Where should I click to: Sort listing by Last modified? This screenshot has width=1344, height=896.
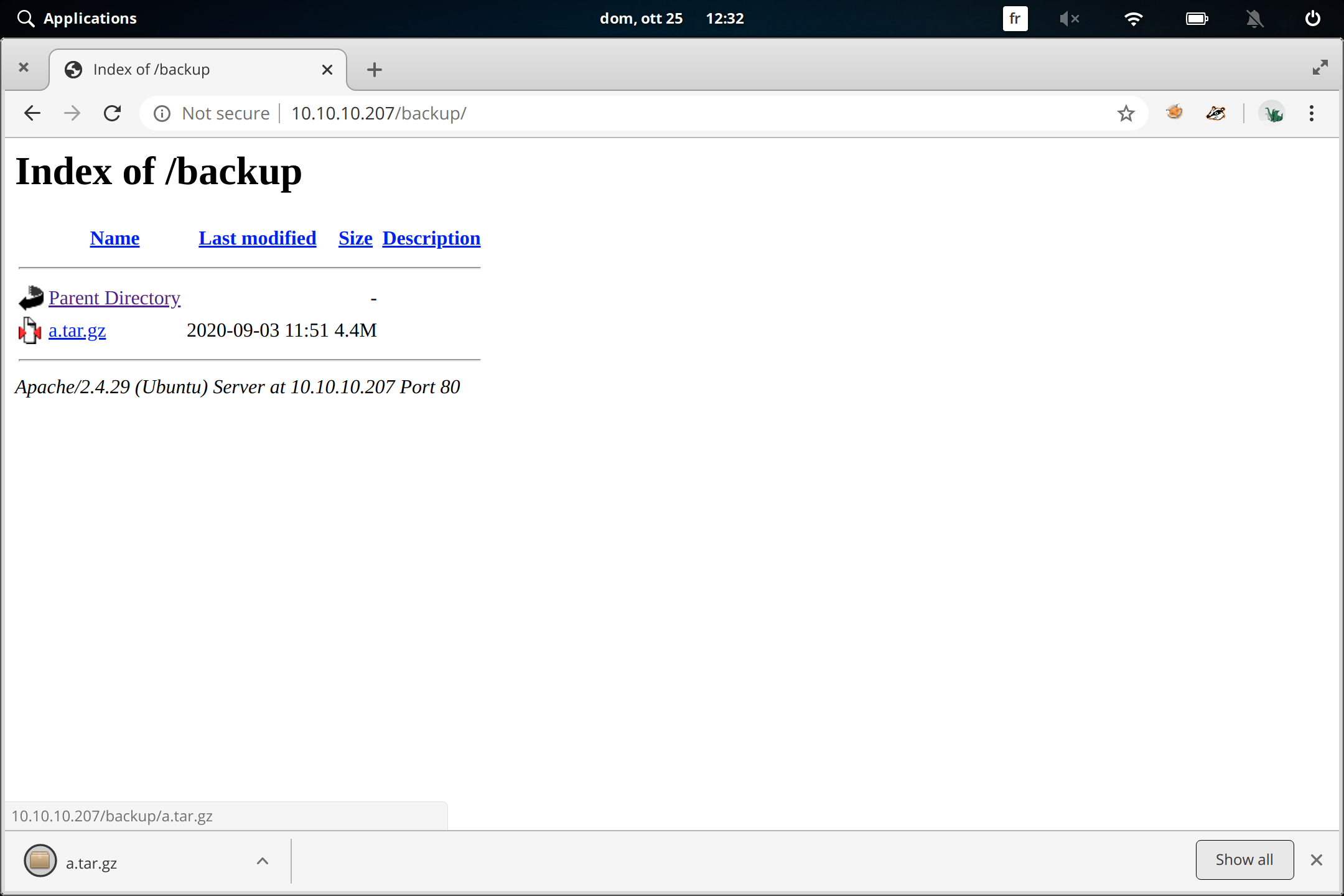pos(257,238)
